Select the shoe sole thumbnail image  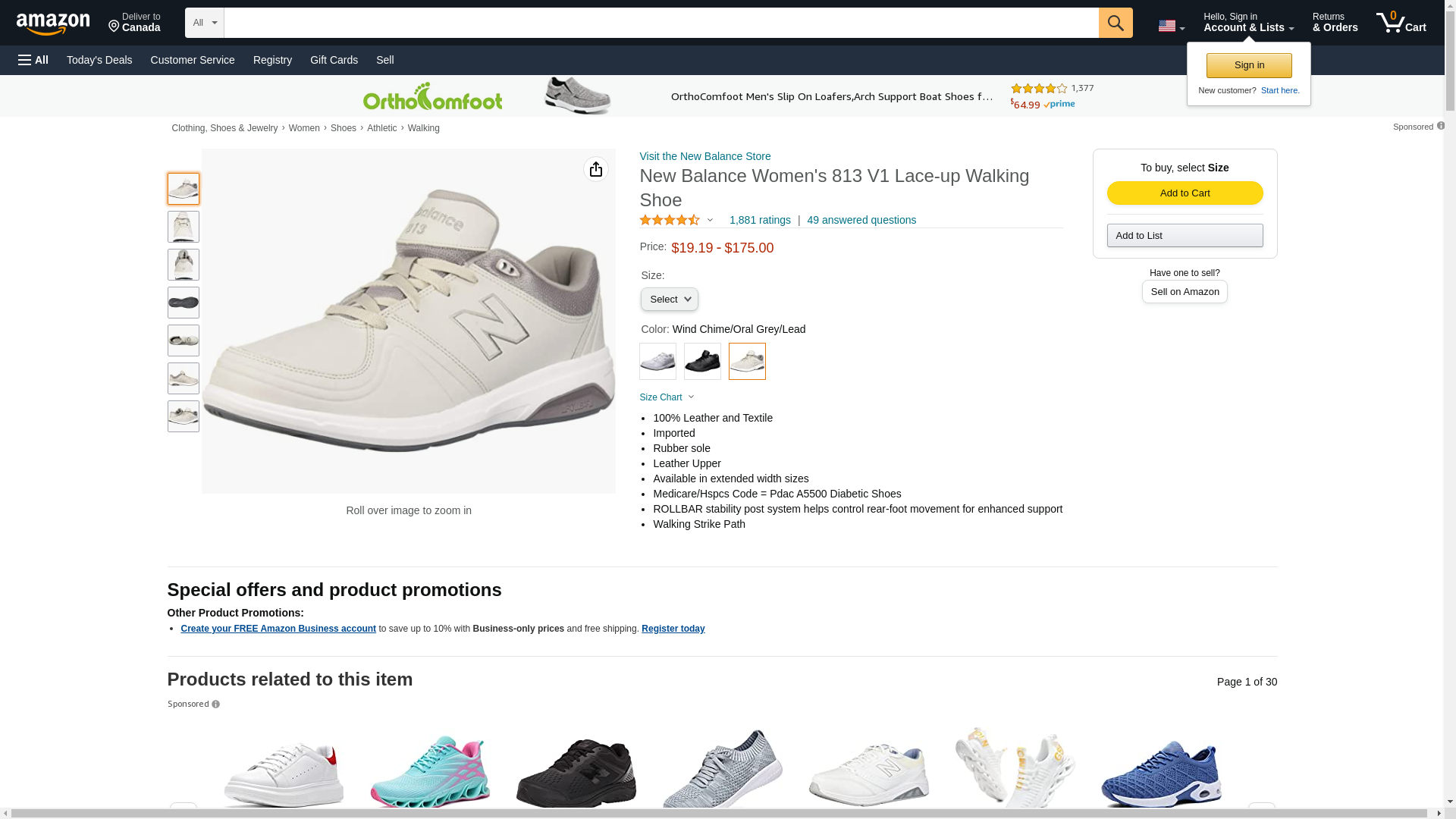(183, 303)
